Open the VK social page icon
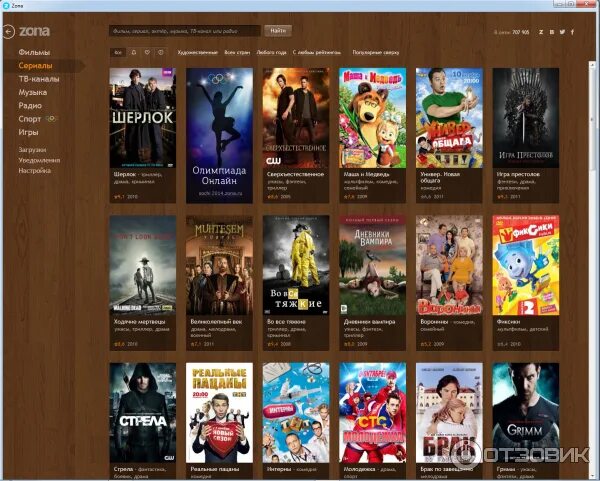This screenshot has height=481, width=600. (x=552, y=32)
